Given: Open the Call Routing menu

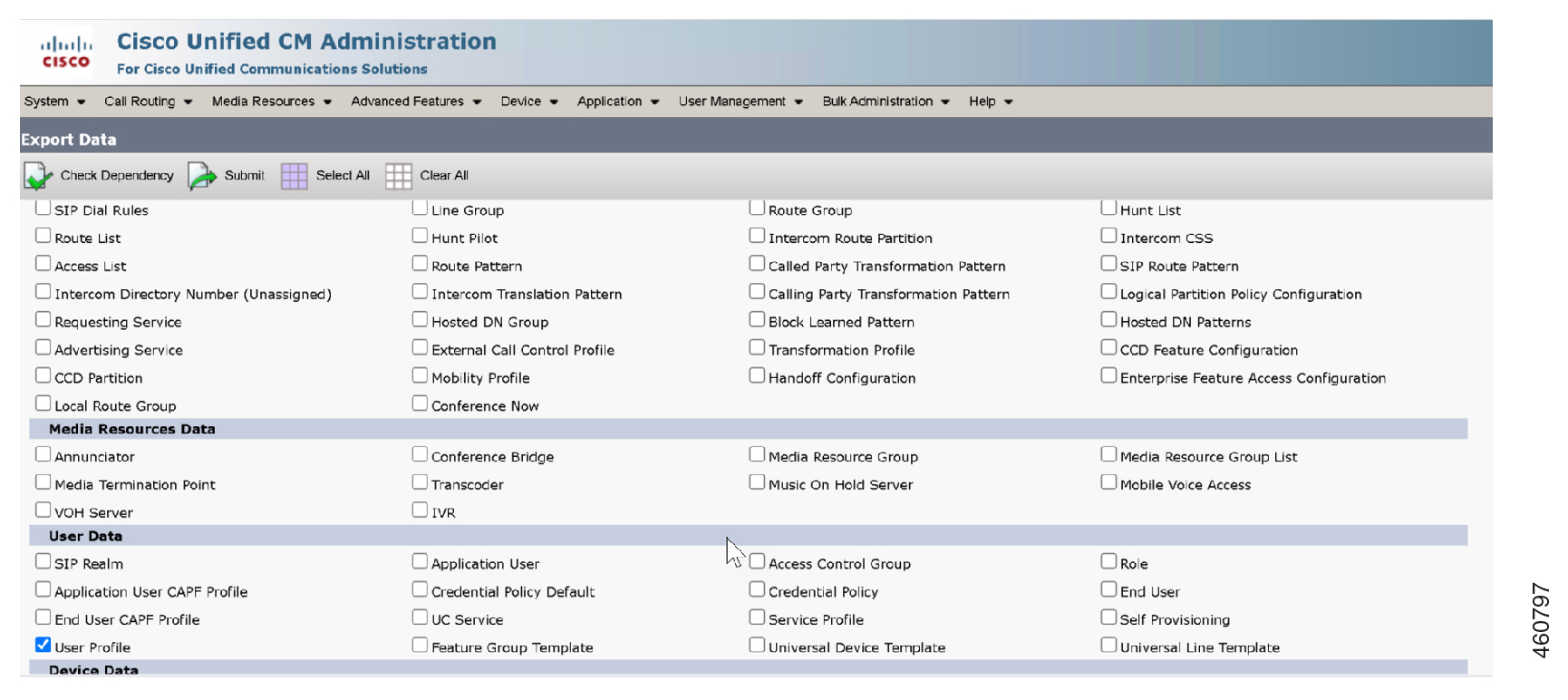Looking at the screenshot, I should pyautogui.click(x=148, y=102).
